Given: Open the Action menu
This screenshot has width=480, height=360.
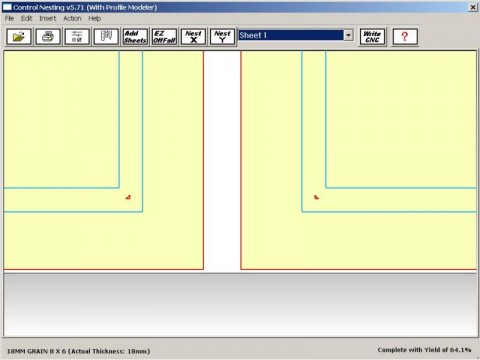Looking at the screenshot, I should [72, 18].
